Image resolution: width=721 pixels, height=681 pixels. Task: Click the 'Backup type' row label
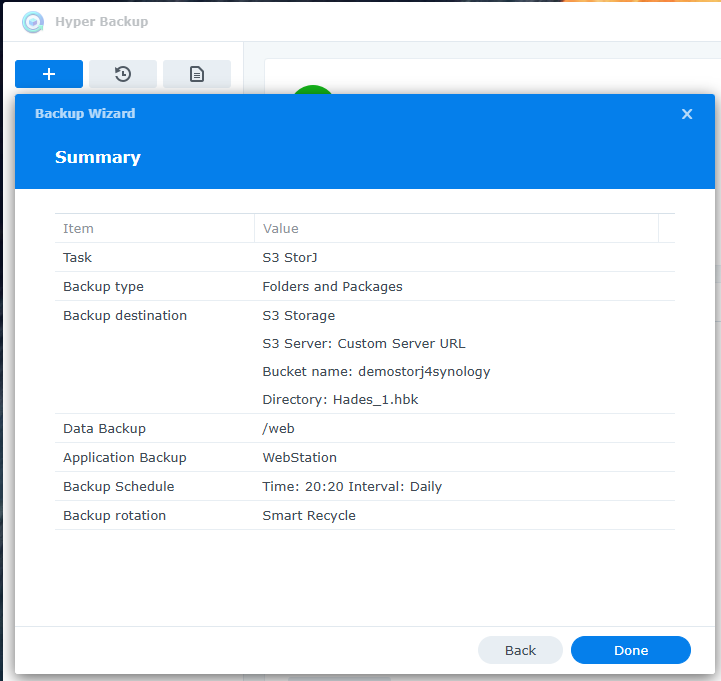103,286
